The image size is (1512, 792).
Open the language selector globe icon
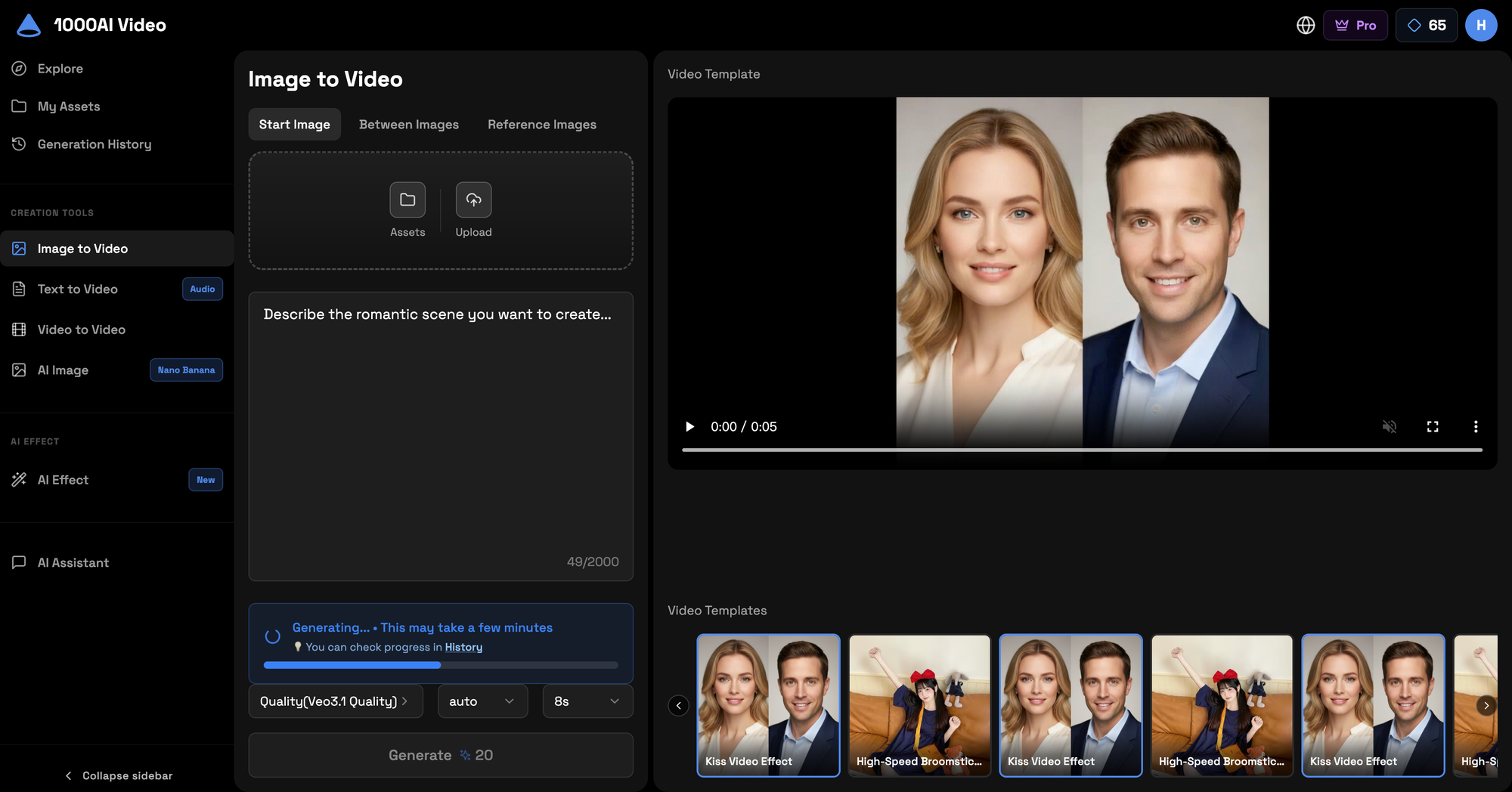pos(1305,25)
